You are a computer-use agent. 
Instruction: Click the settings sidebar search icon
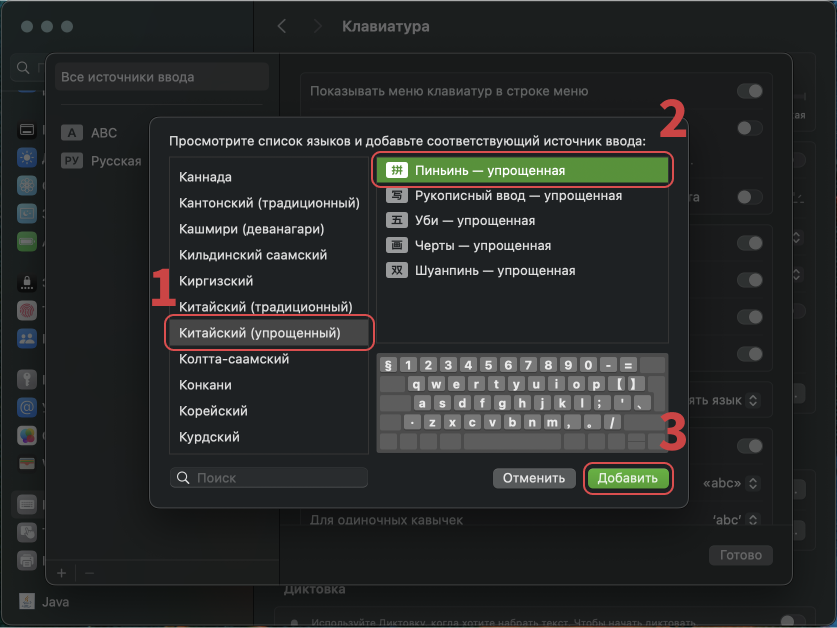point(23,67)
